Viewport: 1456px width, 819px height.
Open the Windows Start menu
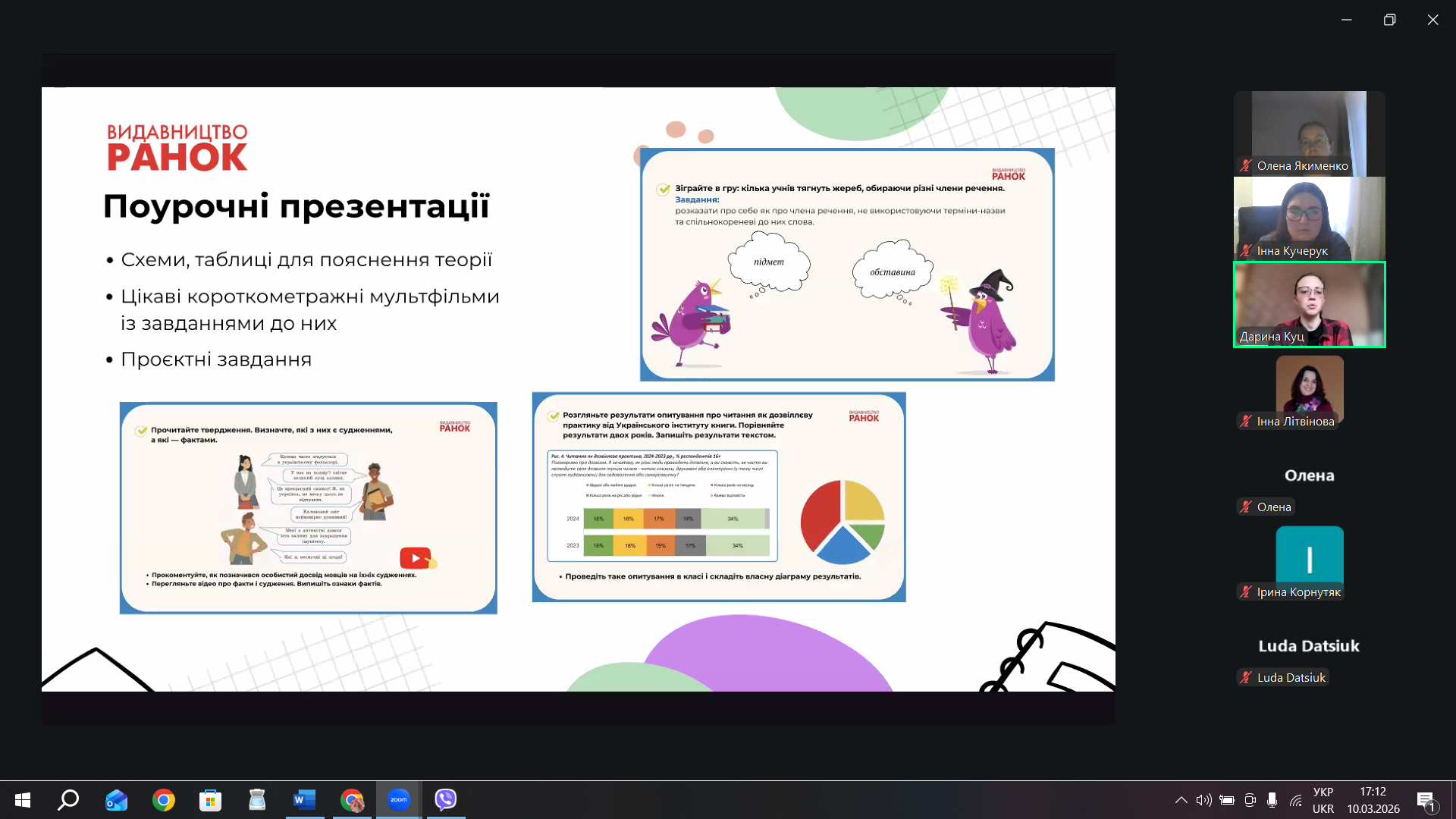tap(23, 799)
